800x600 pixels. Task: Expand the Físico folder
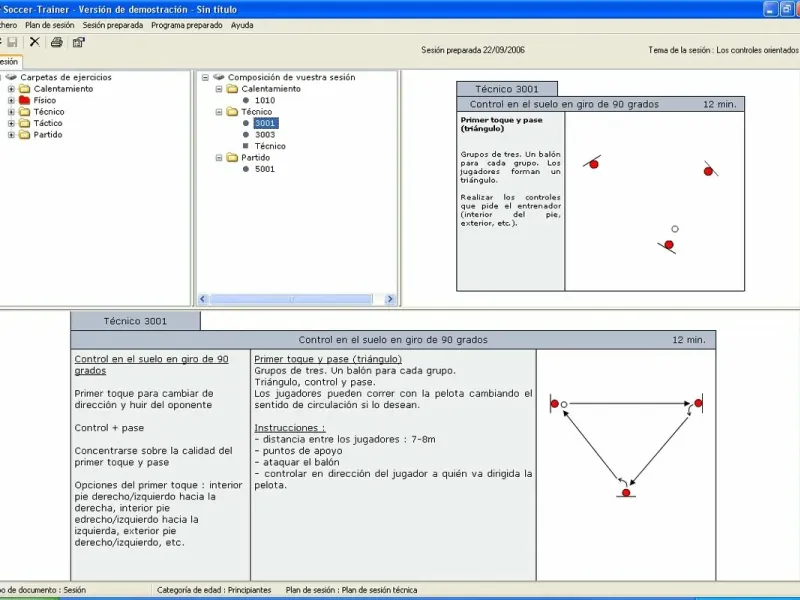(x=11, y=100)
